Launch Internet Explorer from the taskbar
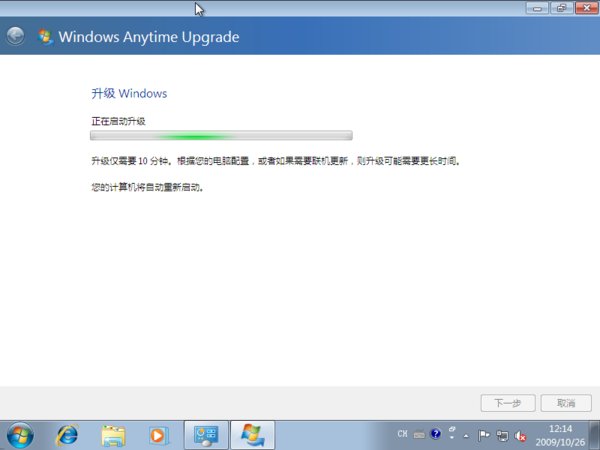 67,435
